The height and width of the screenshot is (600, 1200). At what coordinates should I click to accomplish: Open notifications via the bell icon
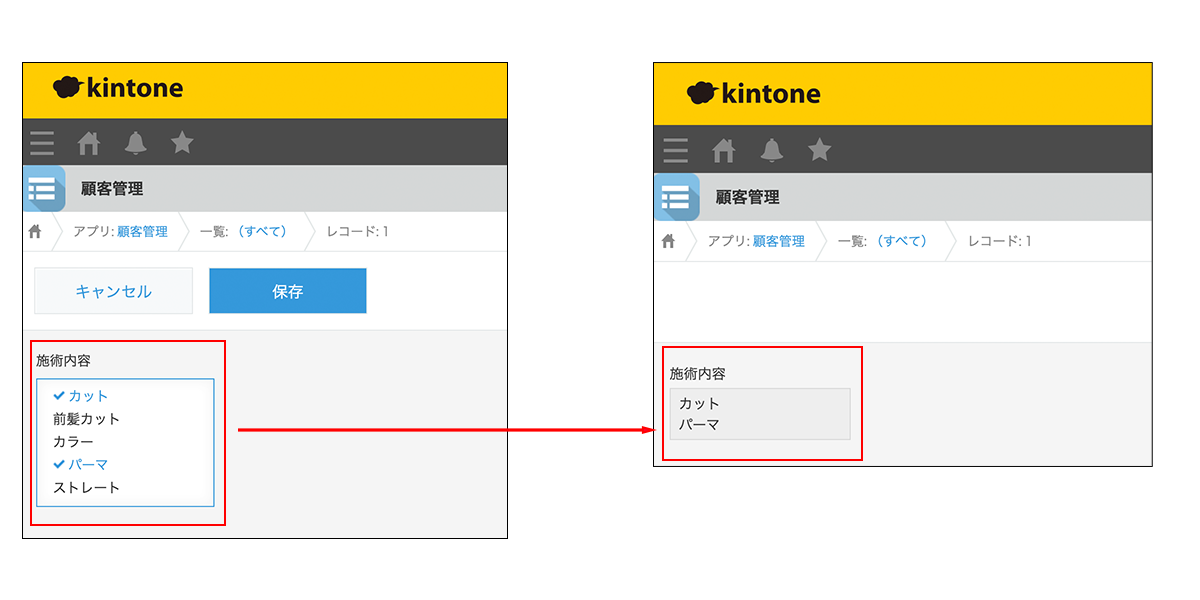[135, 142]
